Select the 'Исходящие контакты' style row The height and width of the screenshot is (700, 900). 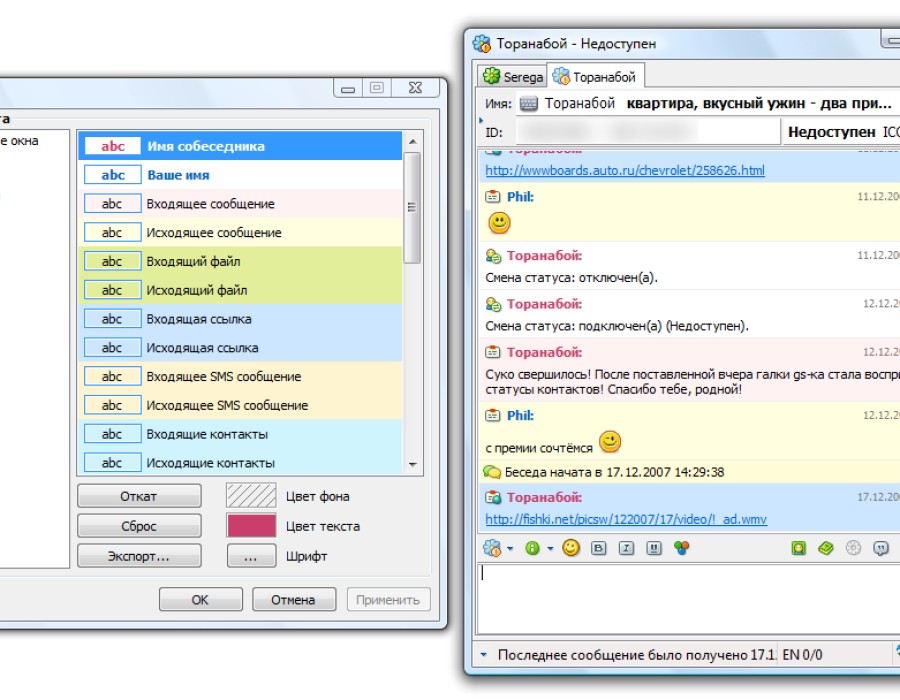click(x=240, y=462)
